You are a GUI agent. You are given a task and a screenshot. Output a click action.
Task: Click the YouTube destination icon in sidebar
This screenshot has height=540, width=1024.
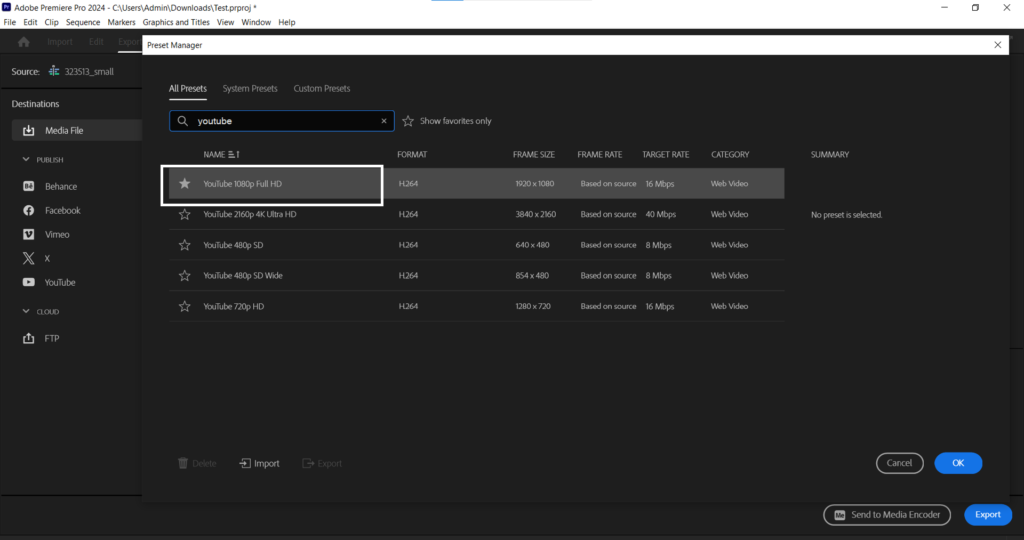coord(29,283)
